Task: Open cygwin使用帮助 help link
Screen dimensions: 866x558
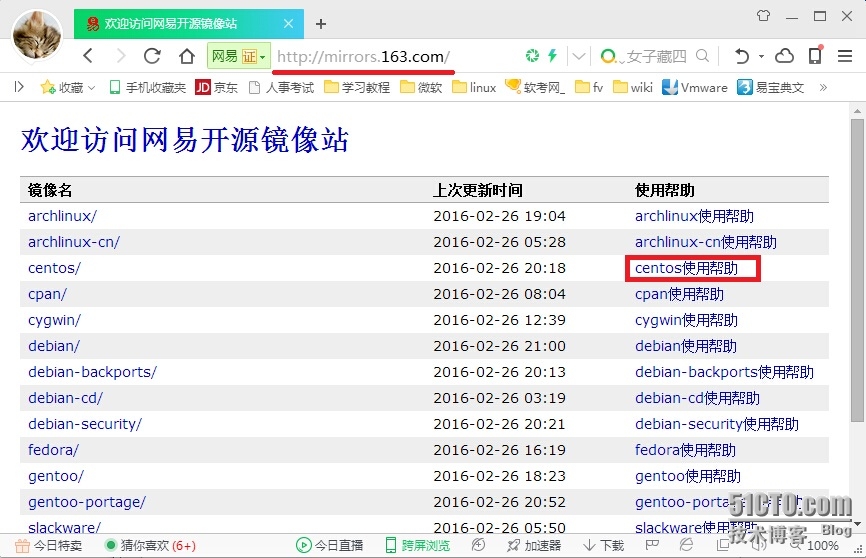Action: pyautogui.click(x=687, y=320)
